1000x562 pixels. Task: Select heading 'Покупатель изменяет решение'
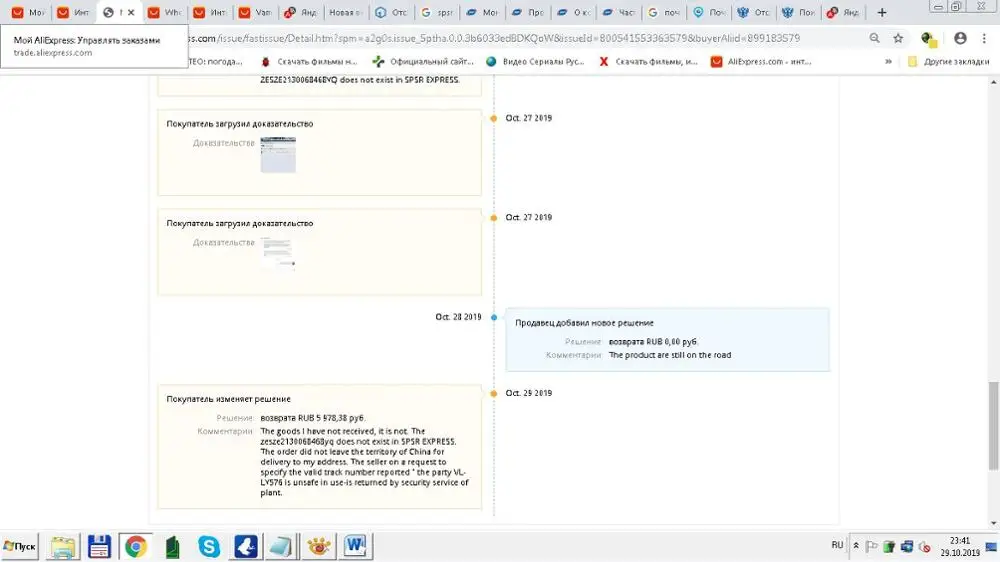tap(228, 399)
